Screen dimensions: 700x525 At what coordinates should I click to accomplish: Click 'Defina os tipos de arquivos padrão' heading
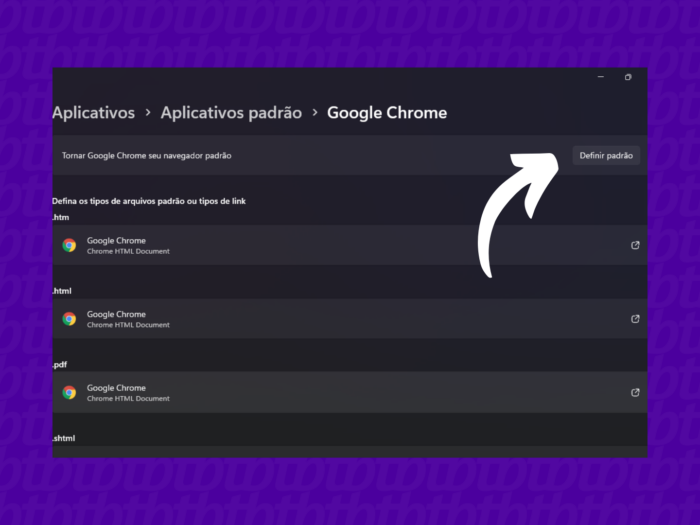coord(149,201)
